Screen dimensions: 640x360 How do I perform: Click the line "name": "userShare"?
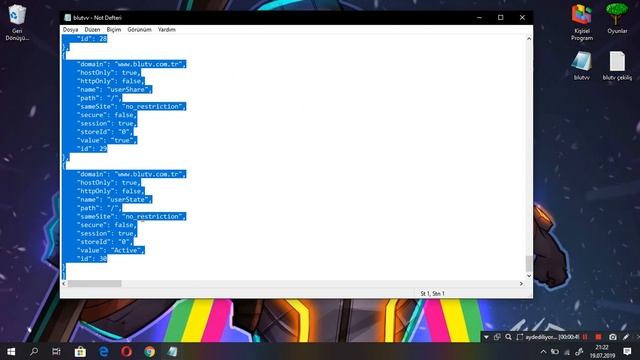(114, 89)
